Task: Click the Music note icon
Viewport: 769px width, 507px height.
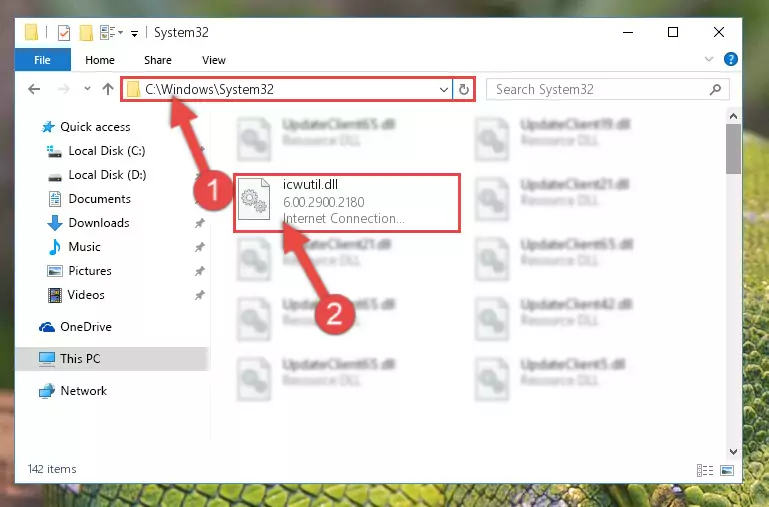Action: click(x=54, y=247)
